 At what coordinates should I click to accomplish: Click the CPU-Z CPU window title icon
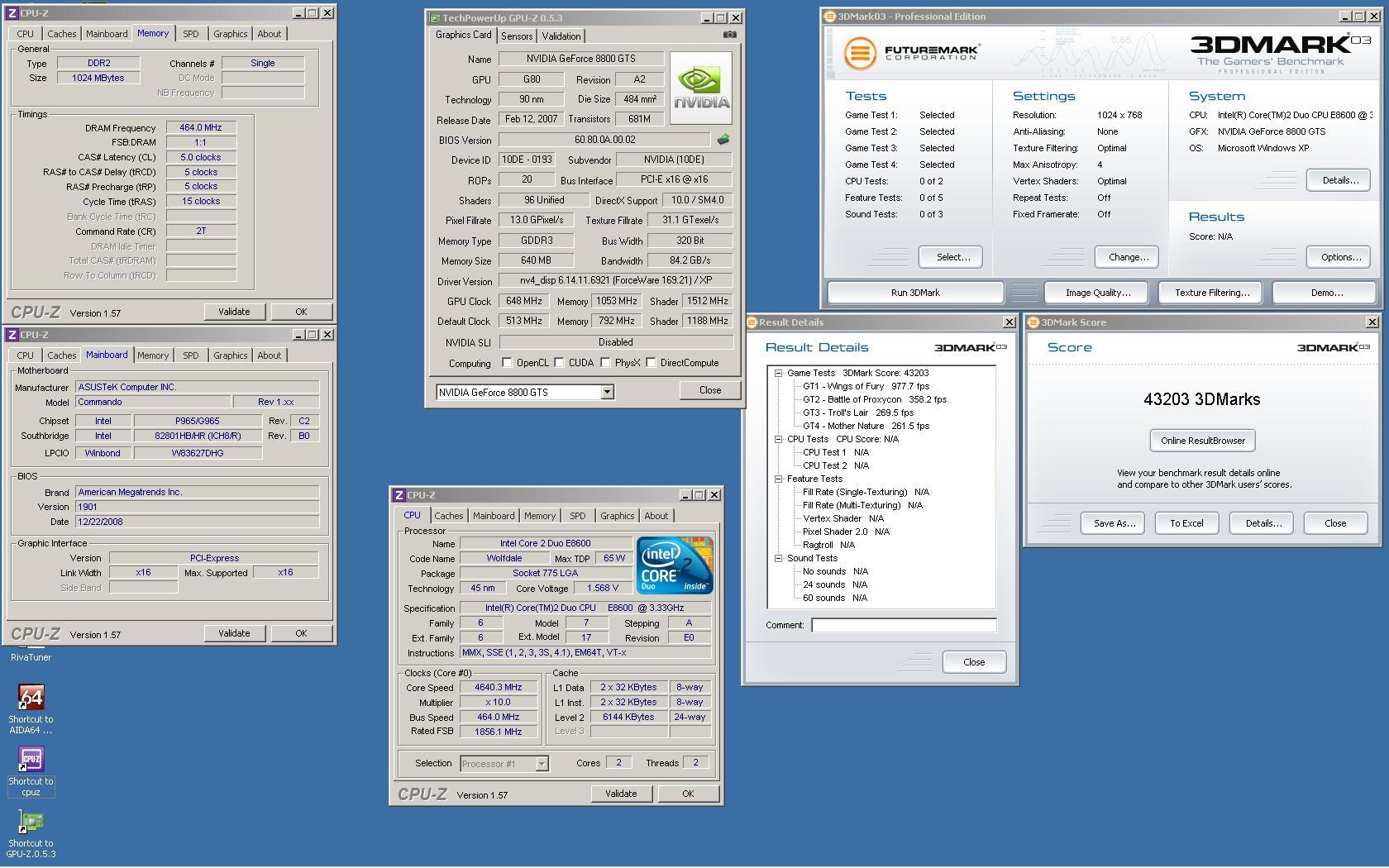point(399,495)
